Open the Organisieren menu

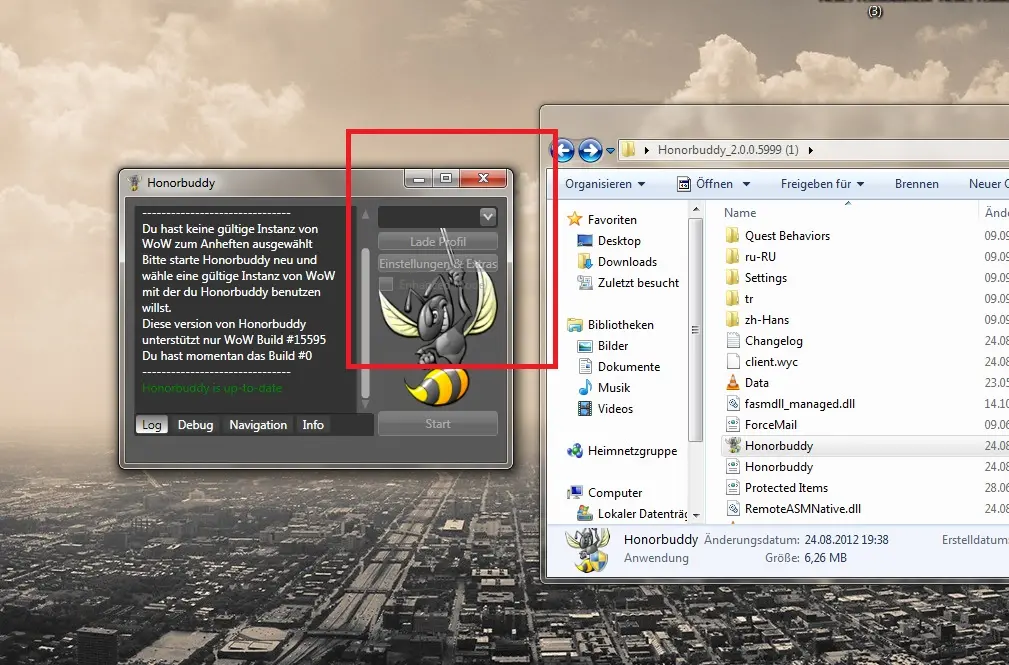tap(605, 184)
